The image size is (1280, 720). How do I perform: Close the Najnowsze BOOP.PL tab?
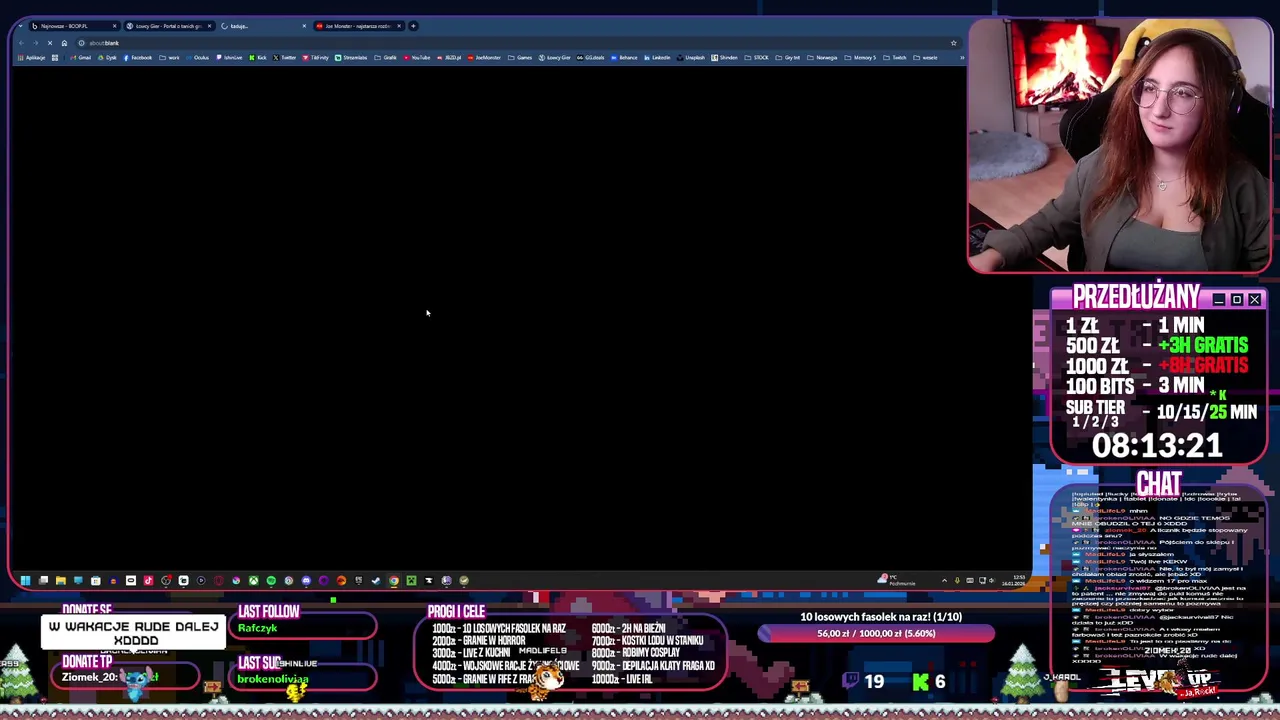pyautogui.click(x=114, y=26)
